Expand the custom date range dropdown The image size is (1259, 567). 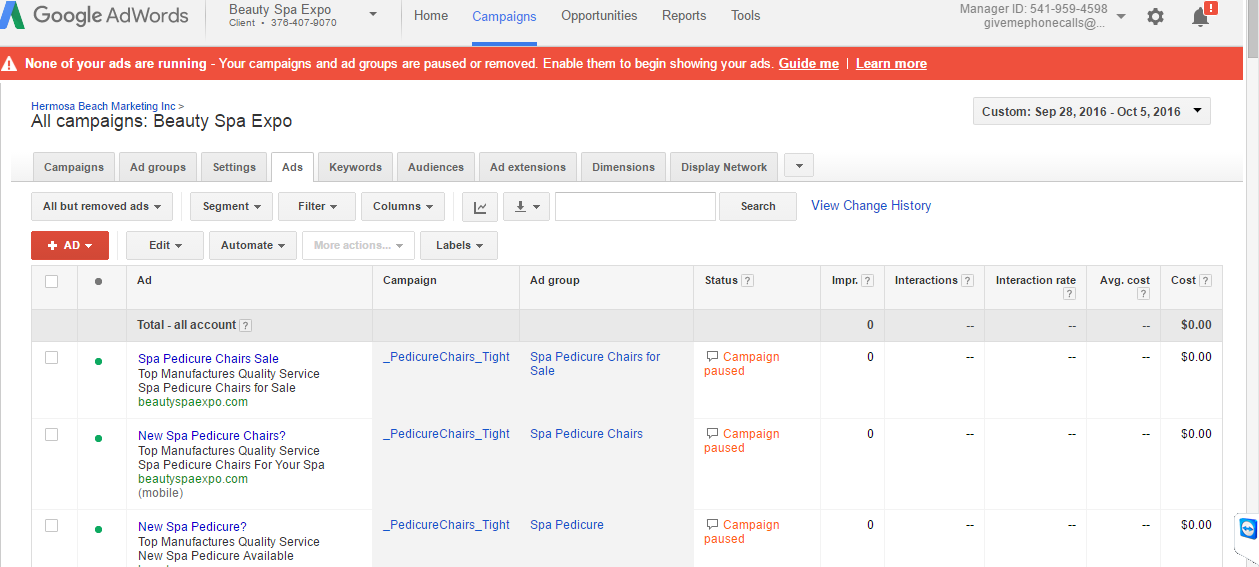tap(1092, 112)
